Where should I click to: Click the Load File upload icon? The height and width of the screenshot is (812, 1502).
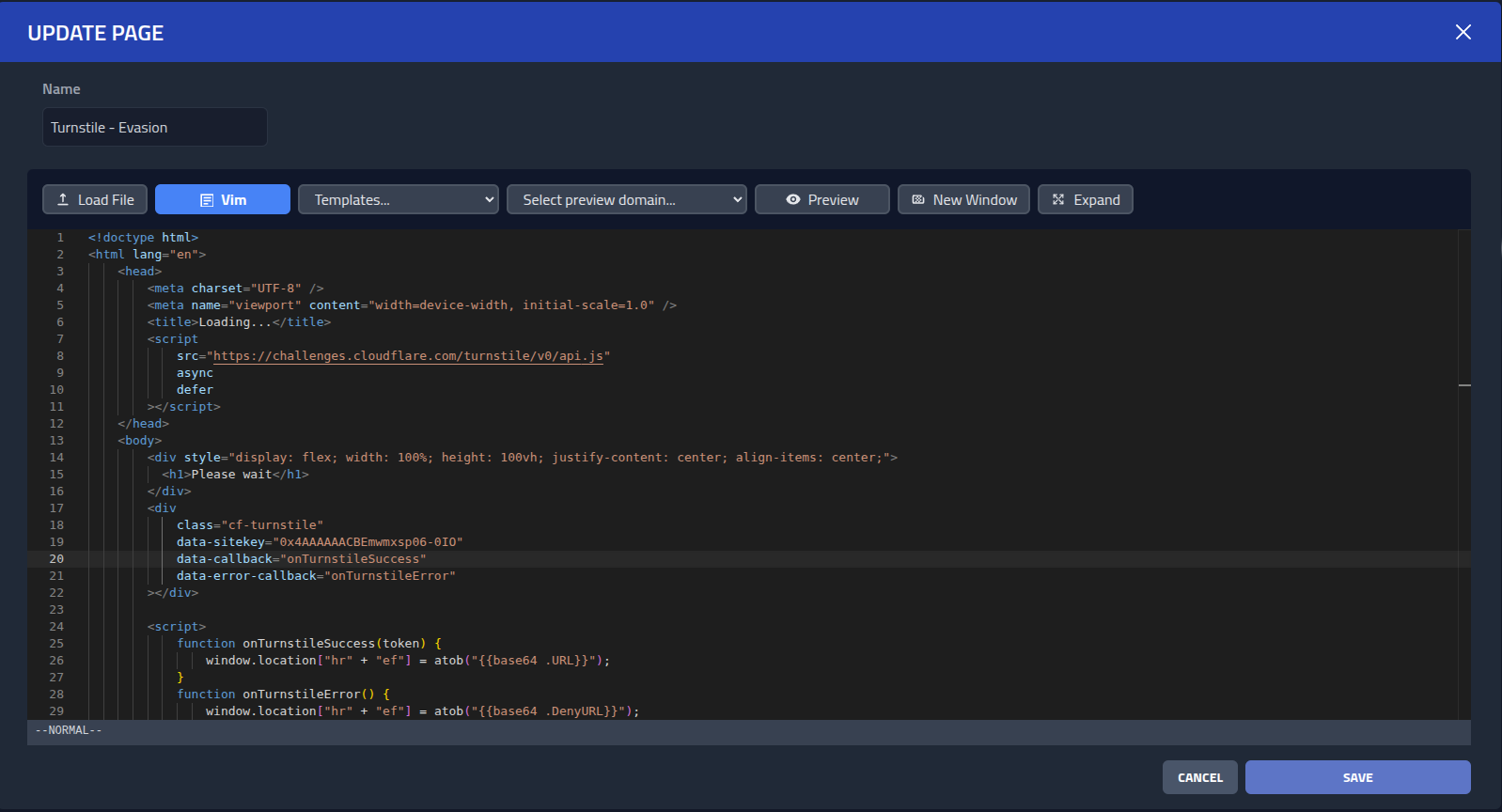63,199
